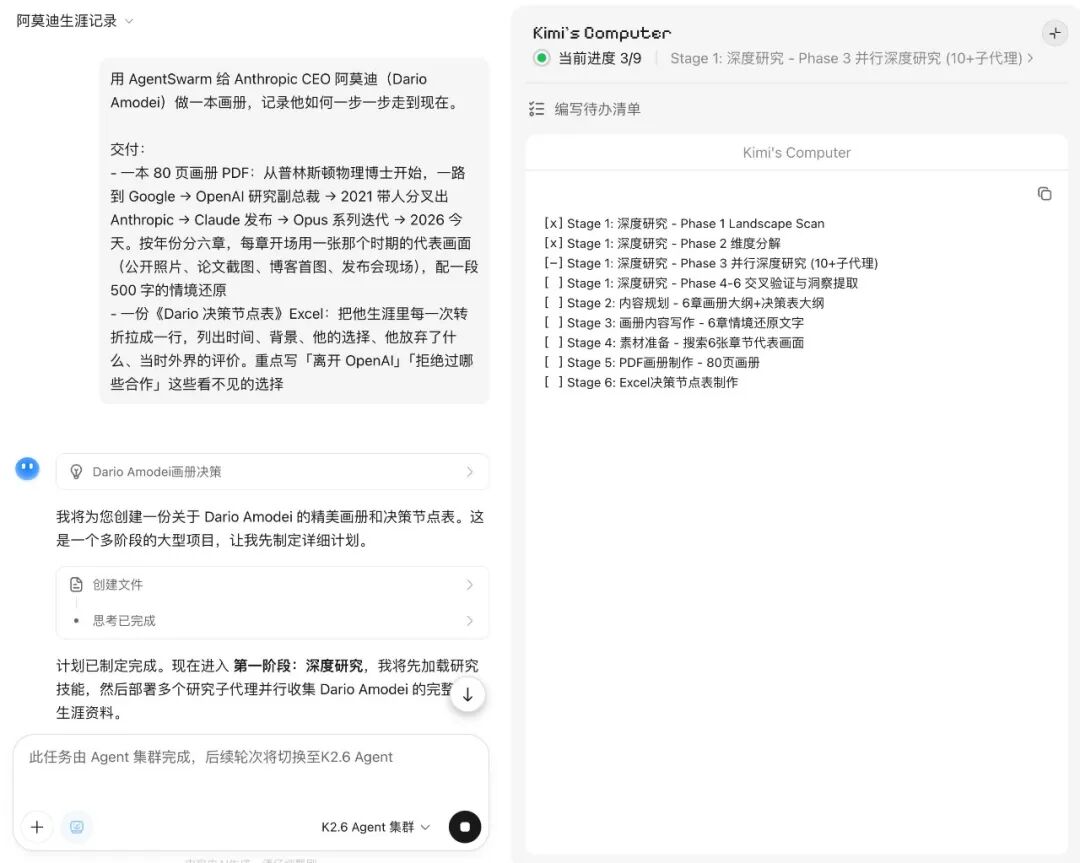The image size is (1080, 863).
Task: Click the blue Kimi assistant avatar
Action: (27, 468)
